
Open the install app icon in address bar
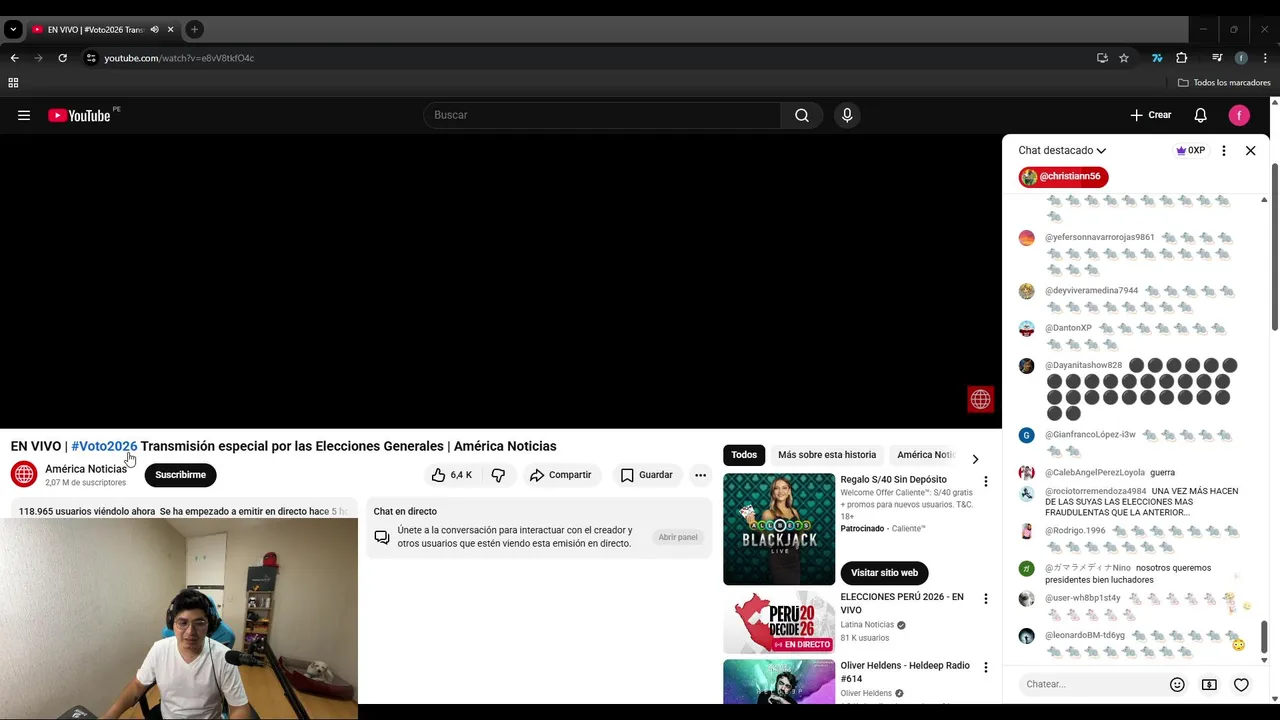tap(1102, 58)
